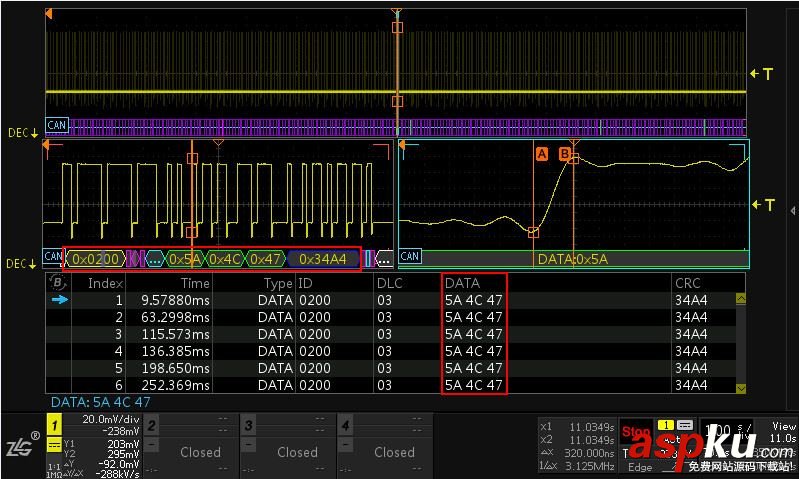
Task: Expand the right side panel arrow
Action: 792,210
